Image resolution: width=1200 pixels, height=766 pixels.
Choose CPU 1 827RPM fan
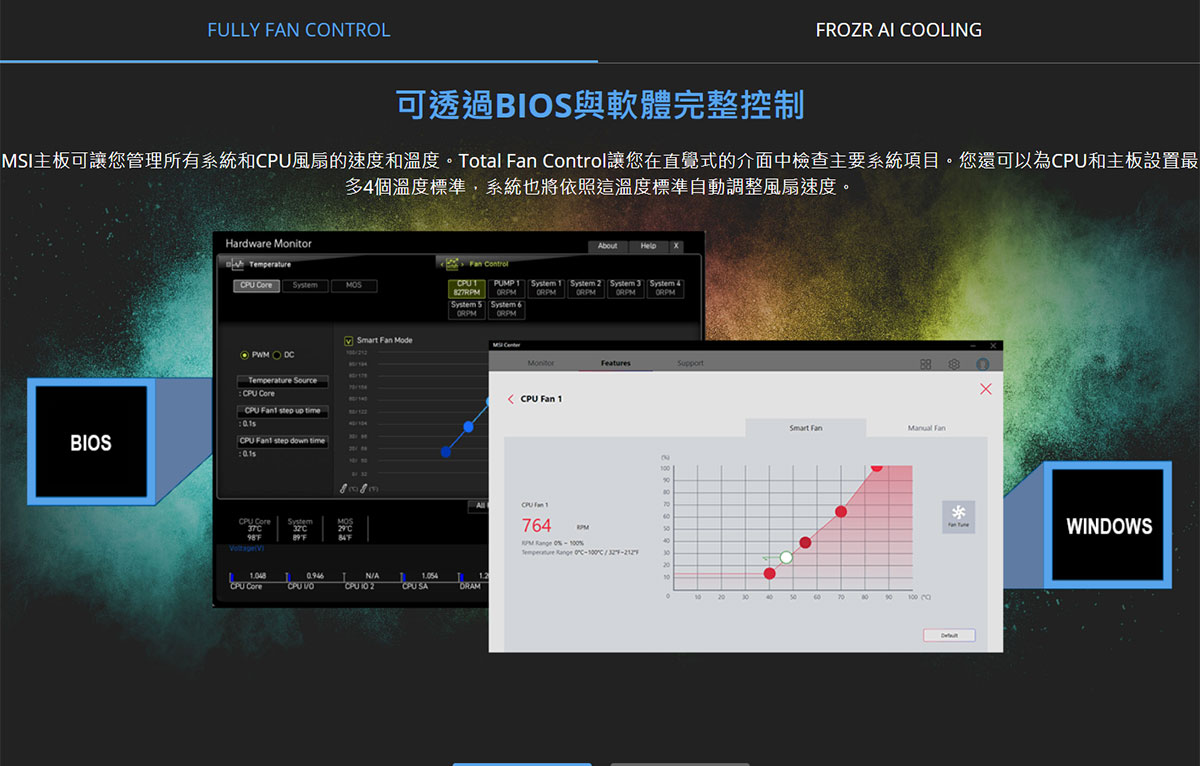click(467, 288)
